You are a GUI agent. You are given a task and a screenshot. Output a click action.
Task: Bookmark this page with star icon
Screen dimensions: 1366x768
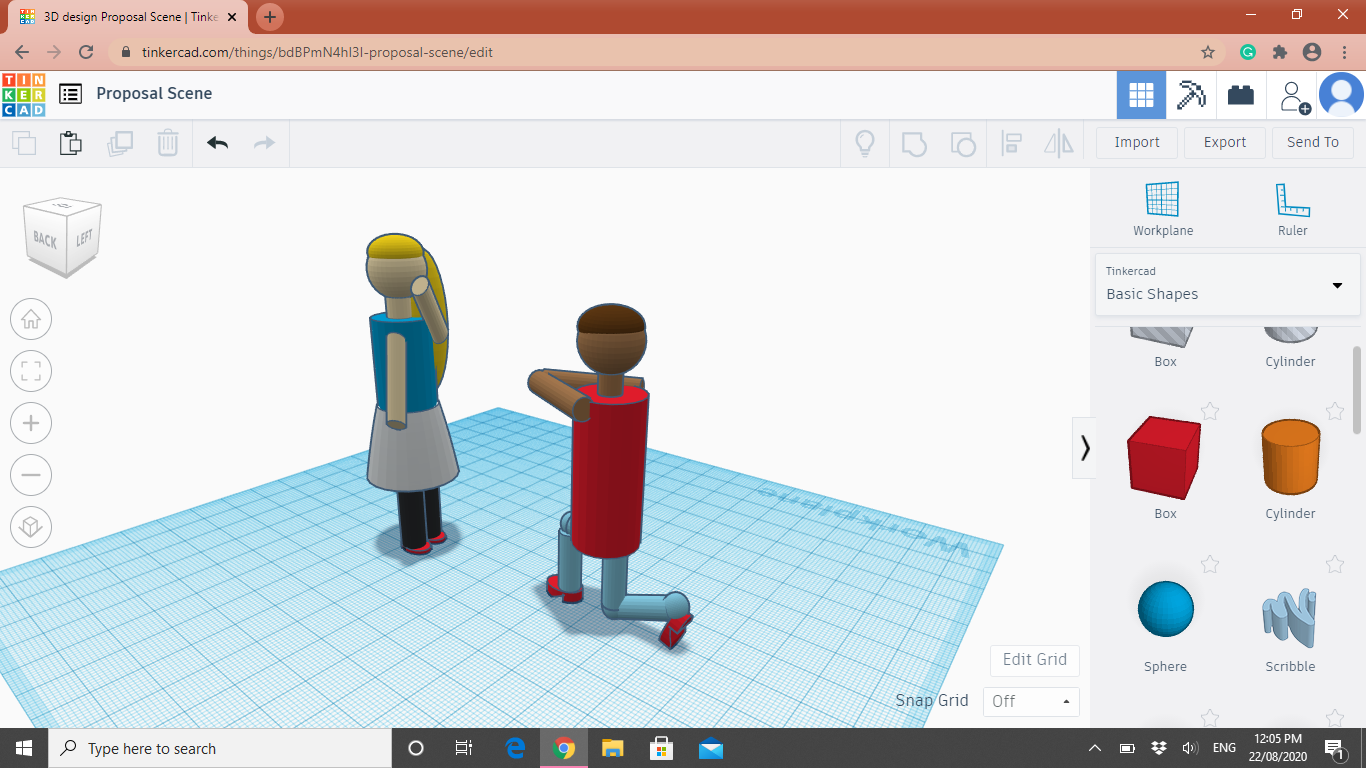coord(1208,52)
